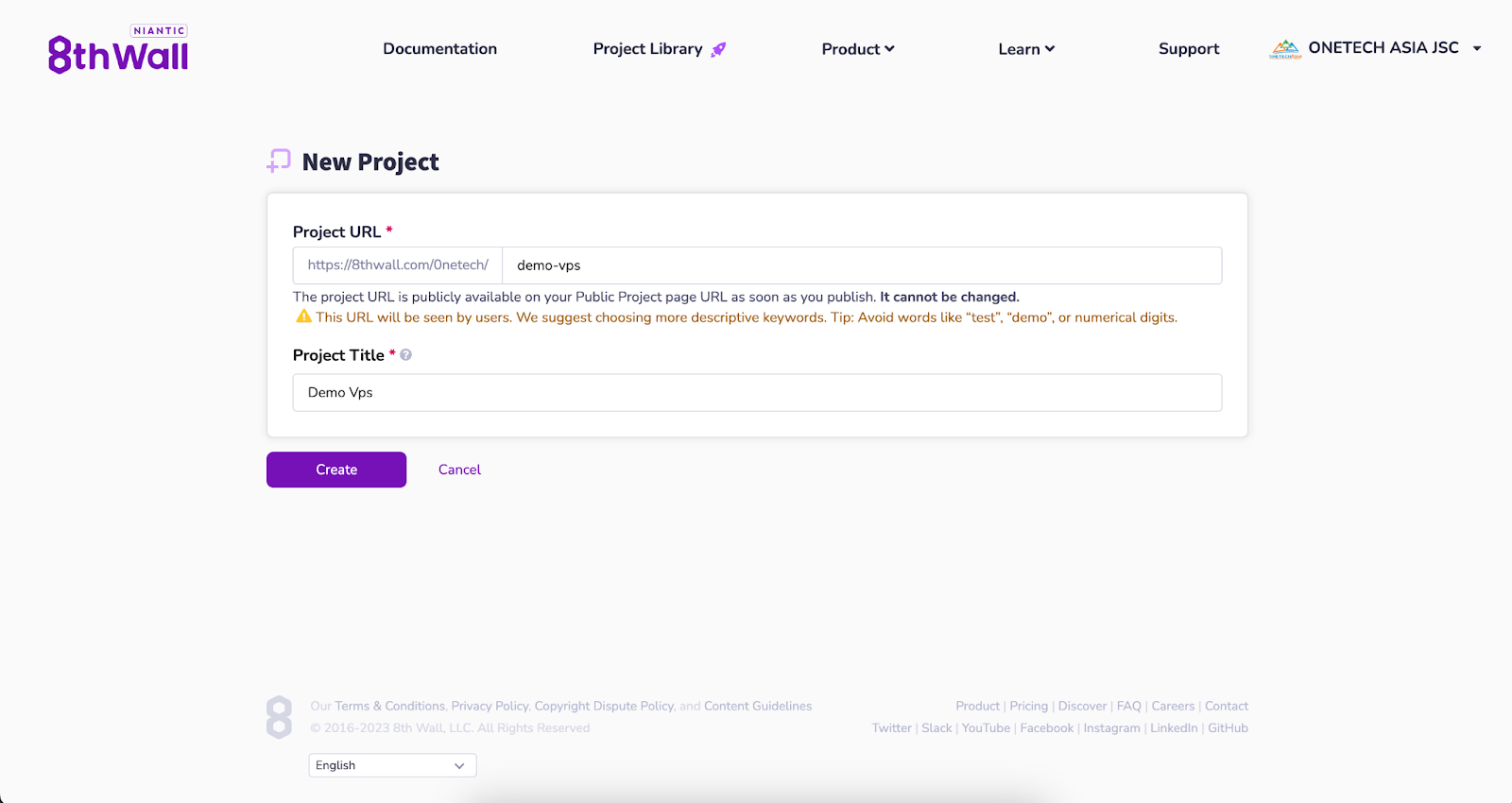Click into the Project Title field
The width and height of the screenshot is (1512, 803).
[x=756, y=393]
